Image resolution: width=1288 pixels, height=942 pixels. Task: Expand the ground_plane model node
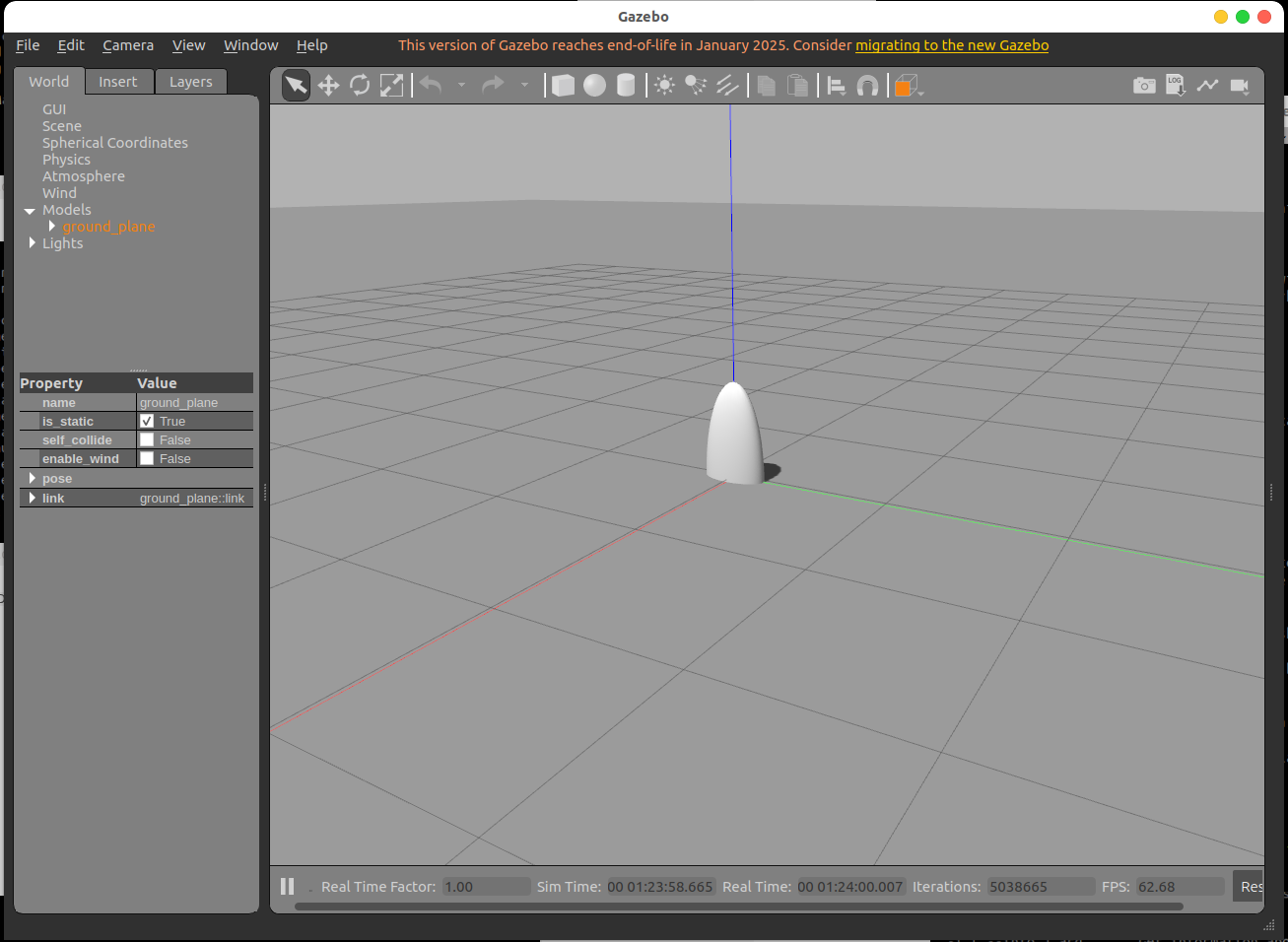pyautogui.click(x=52, y=227)
